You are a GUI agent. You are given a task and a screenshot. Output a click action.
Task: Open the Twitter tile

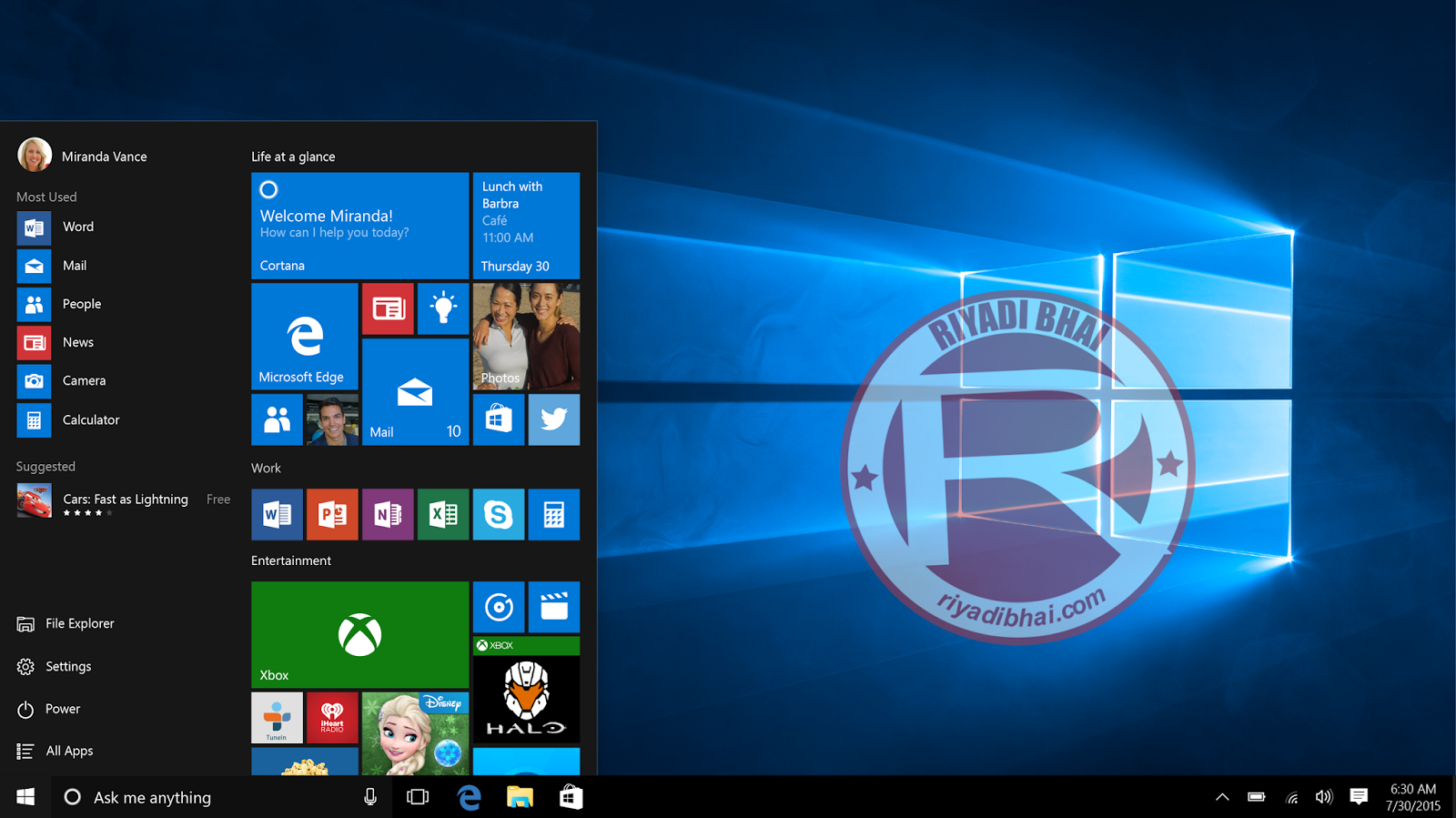point(554,419)
